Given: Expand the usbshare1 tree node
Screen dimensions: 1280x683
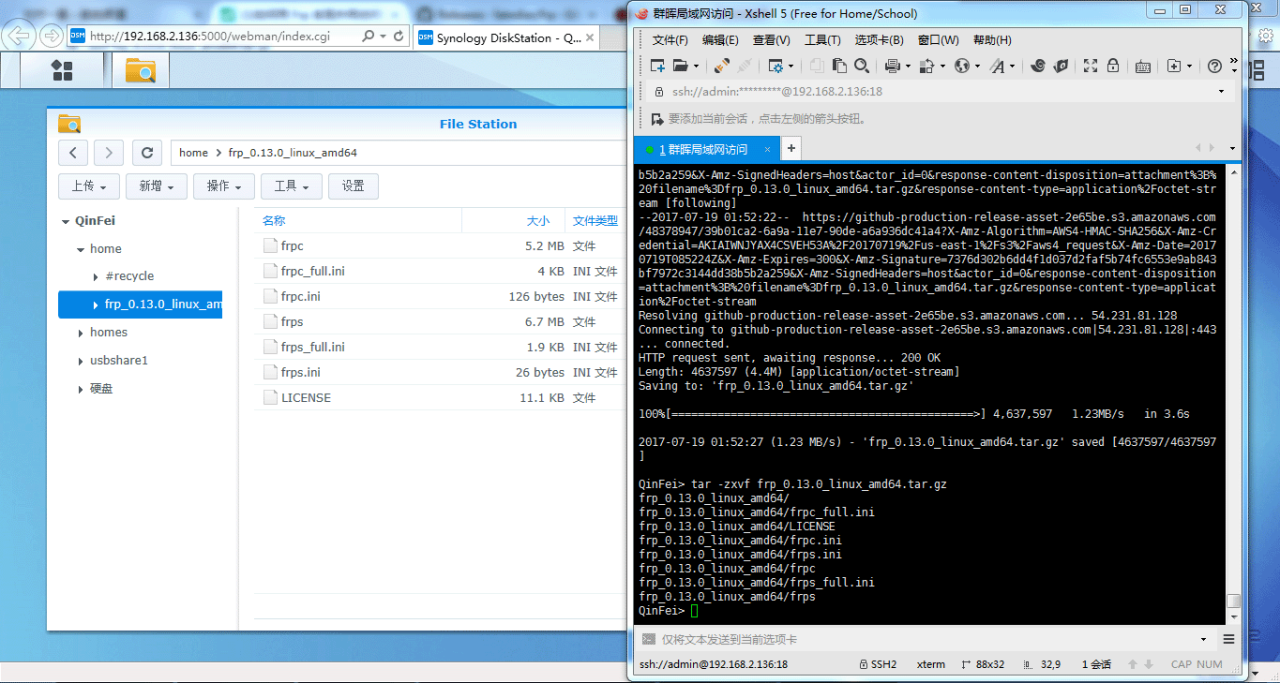Looking at the screenshot, I should [x=80, y=361].
